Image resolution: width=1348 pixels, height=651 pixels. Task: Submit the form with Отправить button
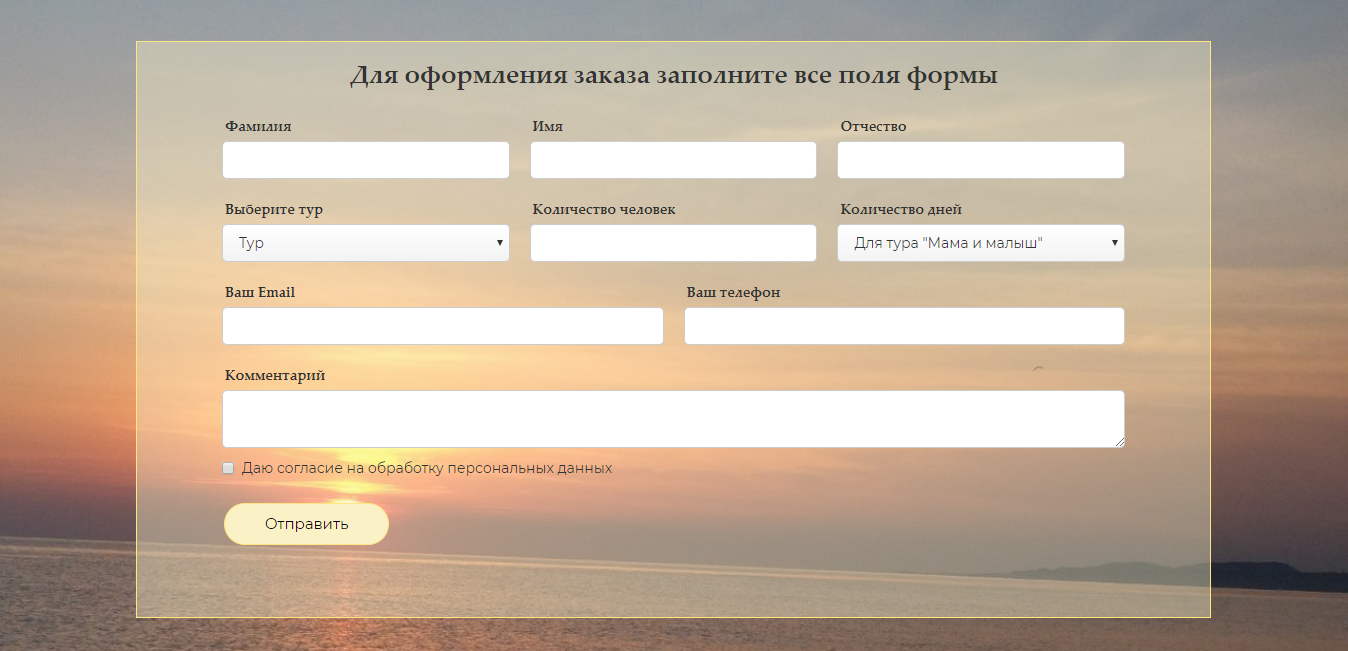[x=306, y=524]
